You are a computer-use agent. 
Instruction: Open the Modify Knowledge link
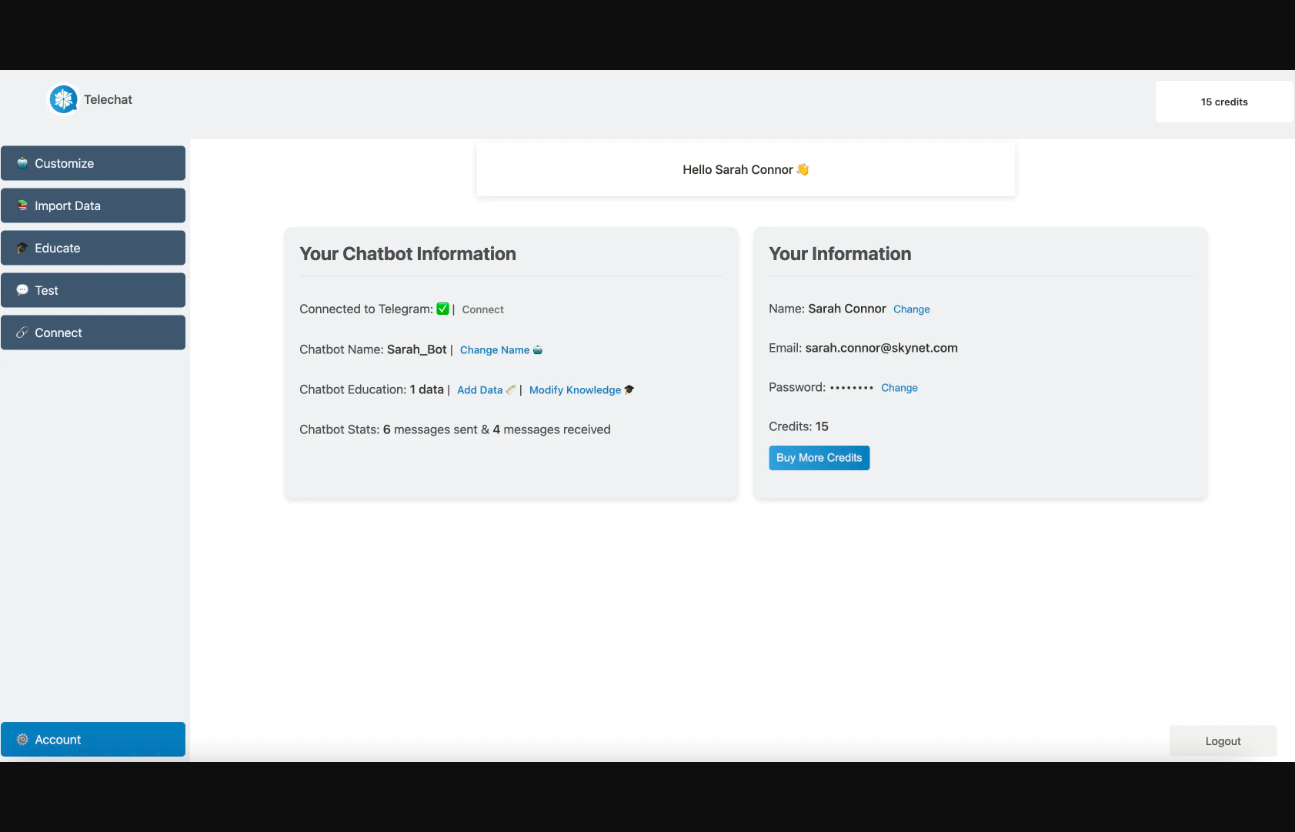[x=574, y=390]
